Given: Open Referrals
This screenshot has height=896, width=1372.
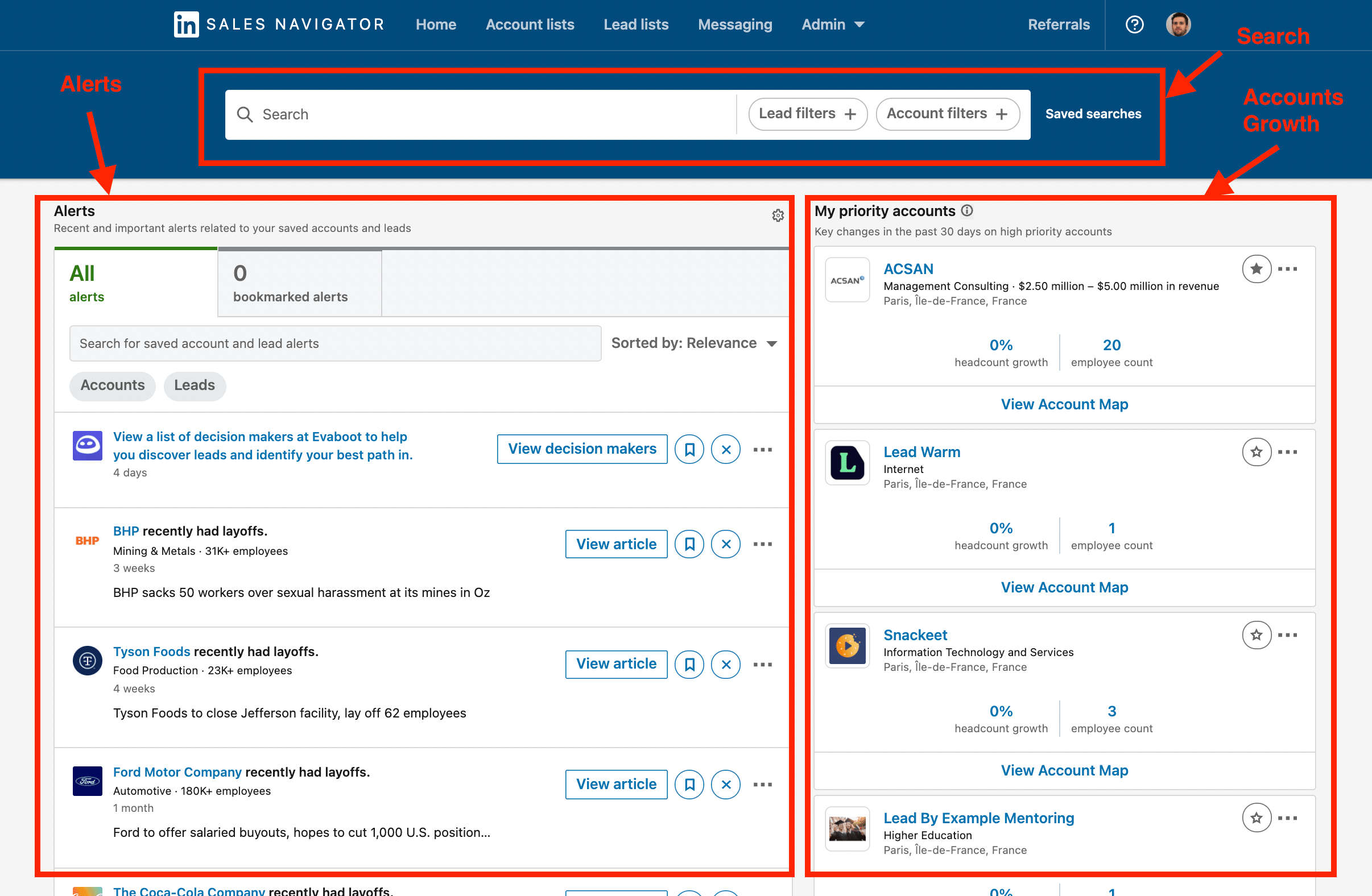Looking at the screenshot, I should pos(1059,24).
